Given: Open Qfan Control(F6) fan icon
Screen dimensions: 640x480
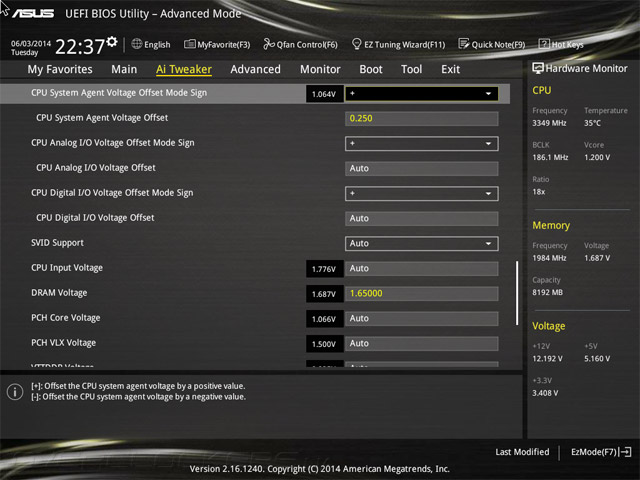Looking at the screenshot, I should coord(269,44).
